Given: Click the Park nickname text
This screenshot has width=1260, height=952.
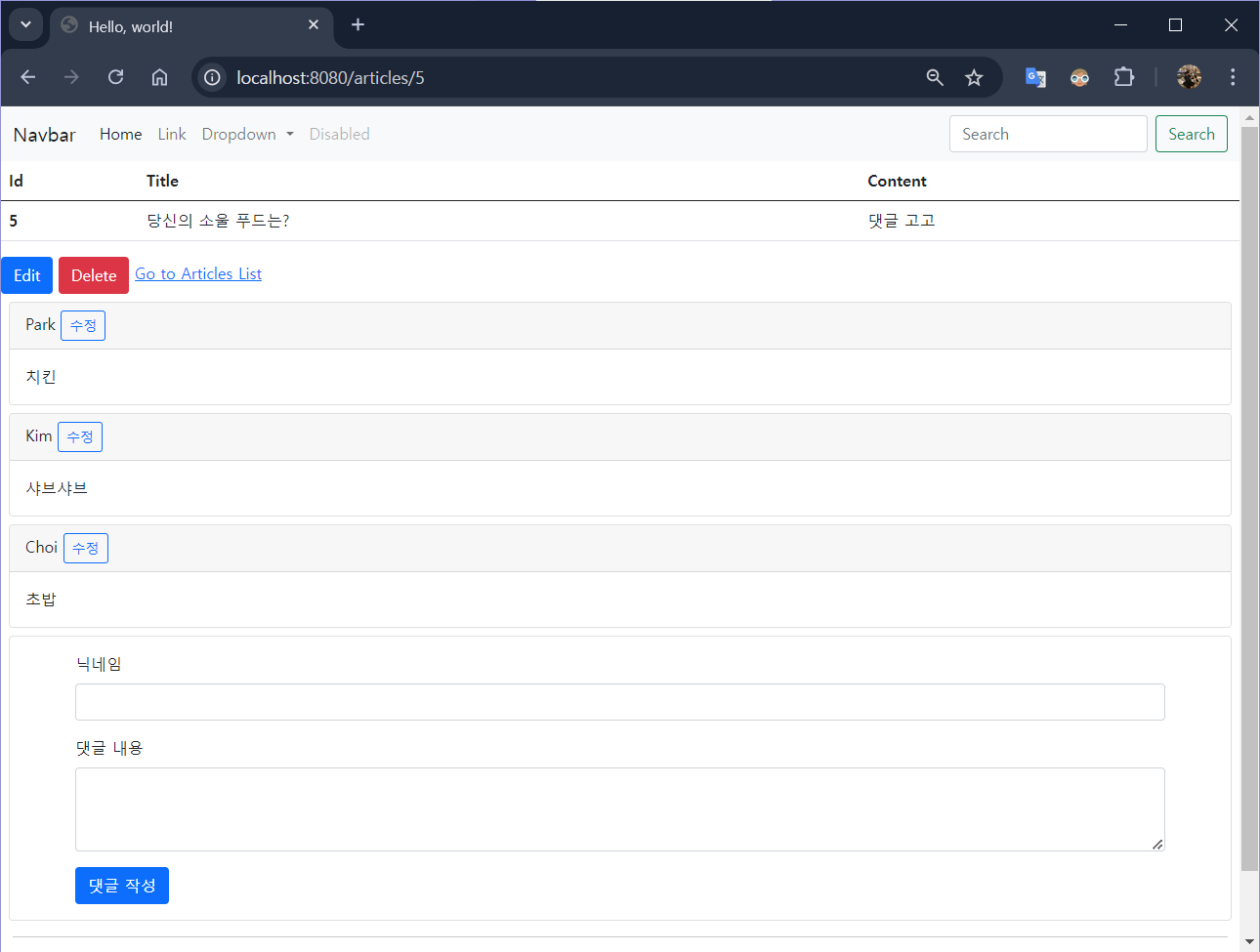Looking at the screenshot, I should click(x=40, y=324).
